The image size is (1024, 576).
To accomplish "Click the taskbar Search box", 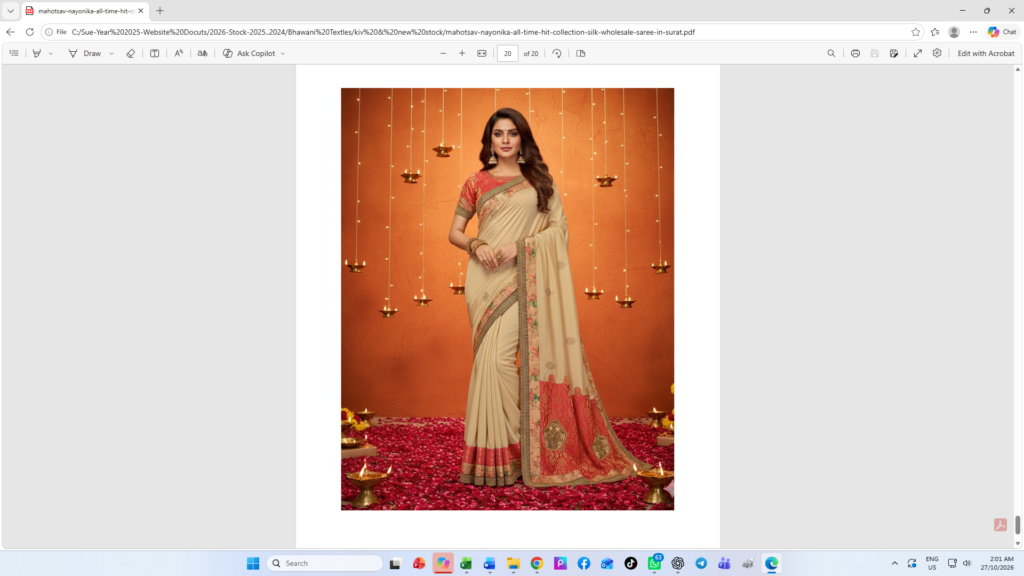I will 325,564.
